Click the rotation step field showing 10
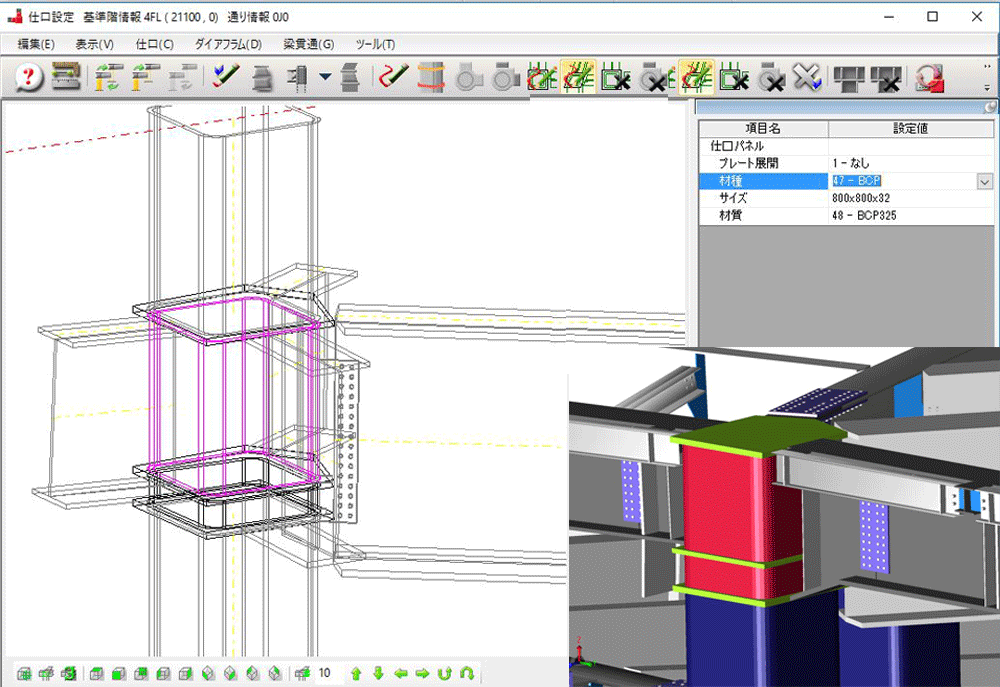The height and width of the screenshot is (687, 1000). point(325,673)
